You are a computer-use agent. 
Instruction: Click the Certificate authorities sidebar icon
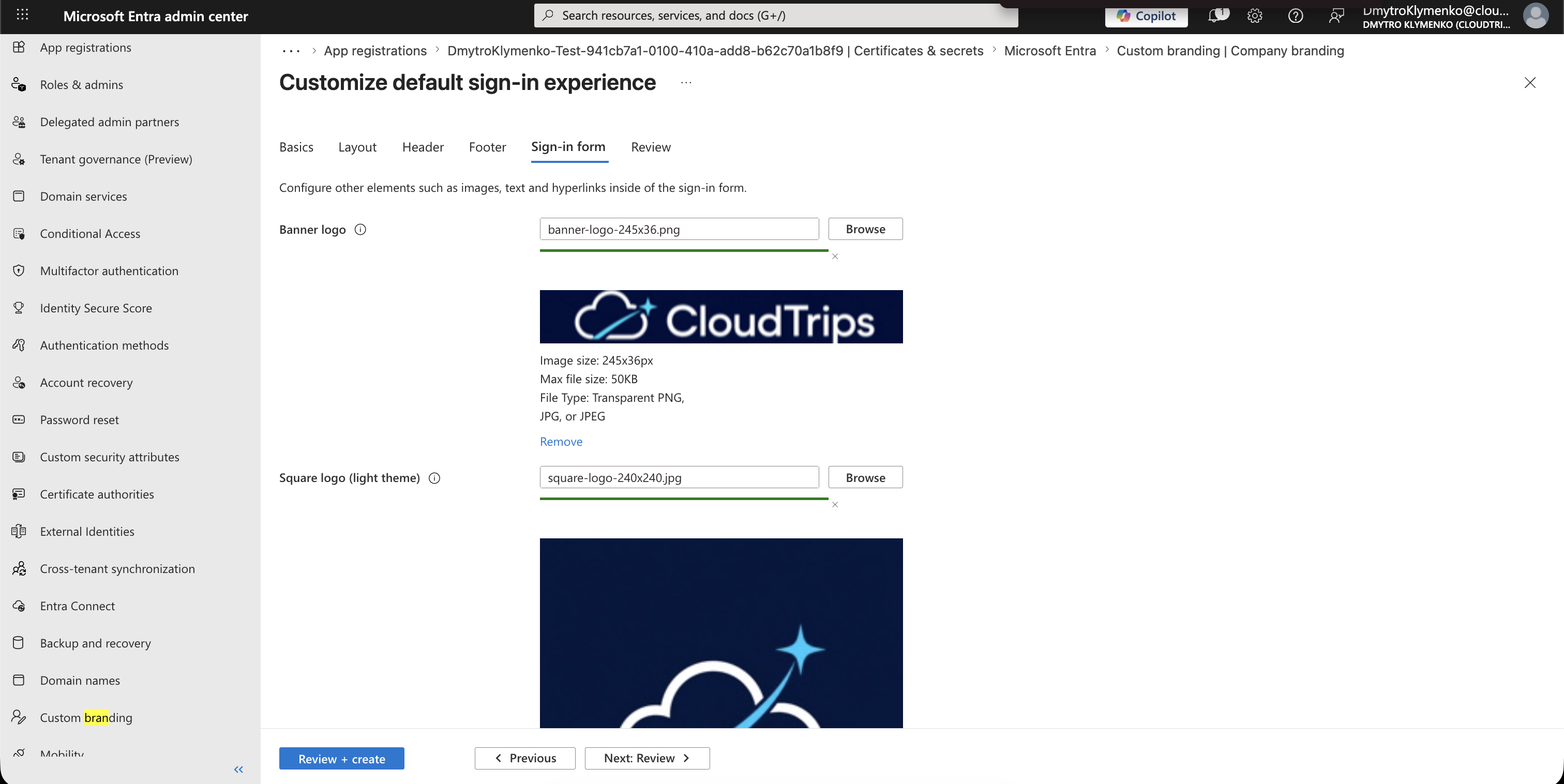[19, 494]
